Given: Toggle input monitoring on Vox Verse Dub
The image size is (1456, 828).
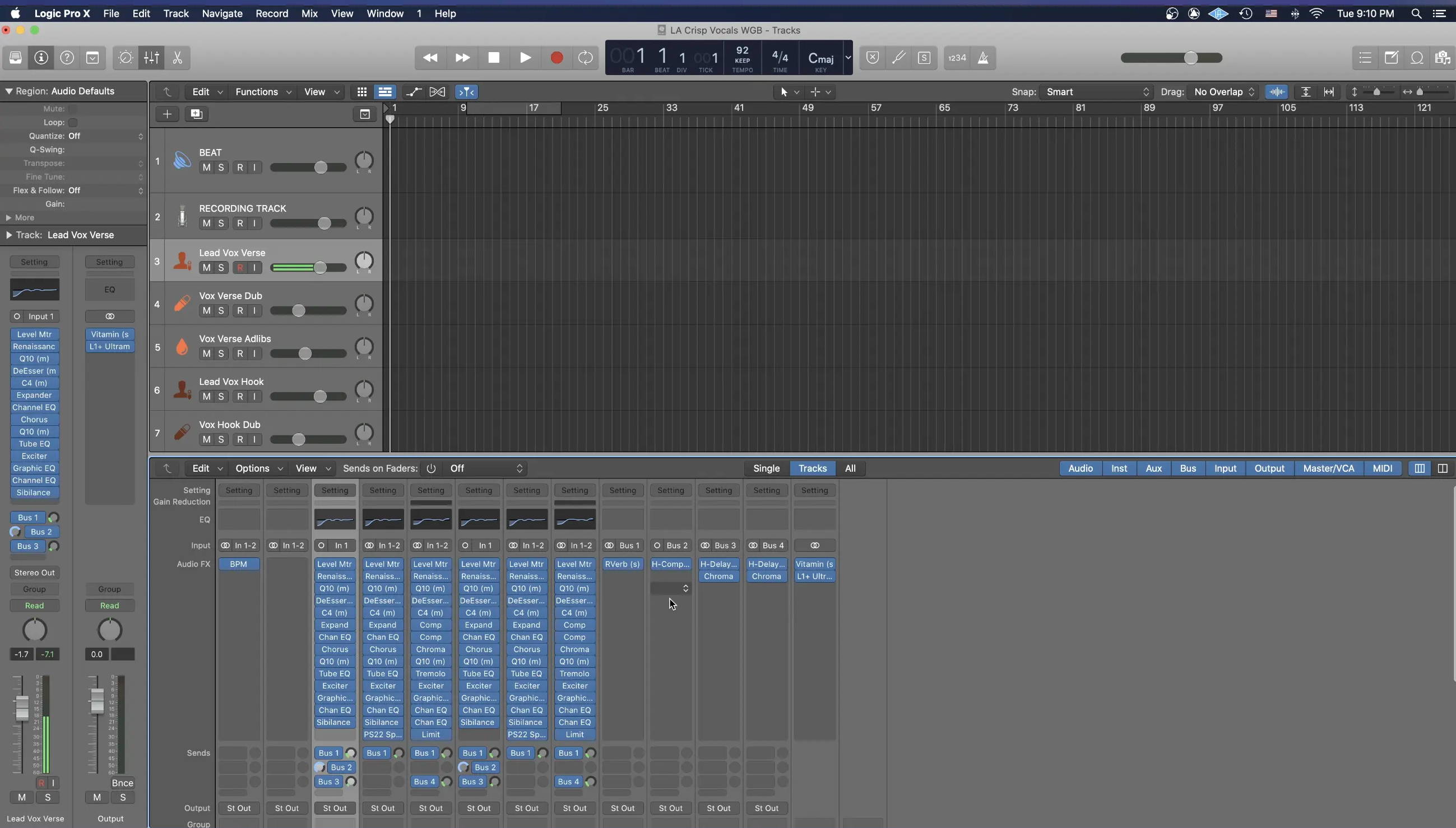Looking at the screenshot, I should [254, 310].
